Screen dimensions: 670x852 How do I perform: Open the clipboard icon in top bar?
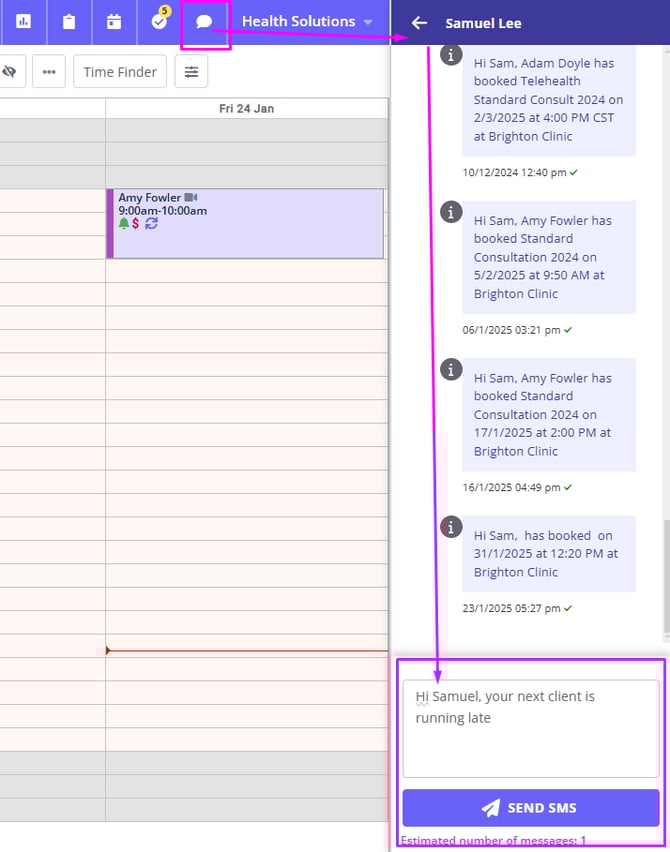pyautogui.click(x=68, y=21)
